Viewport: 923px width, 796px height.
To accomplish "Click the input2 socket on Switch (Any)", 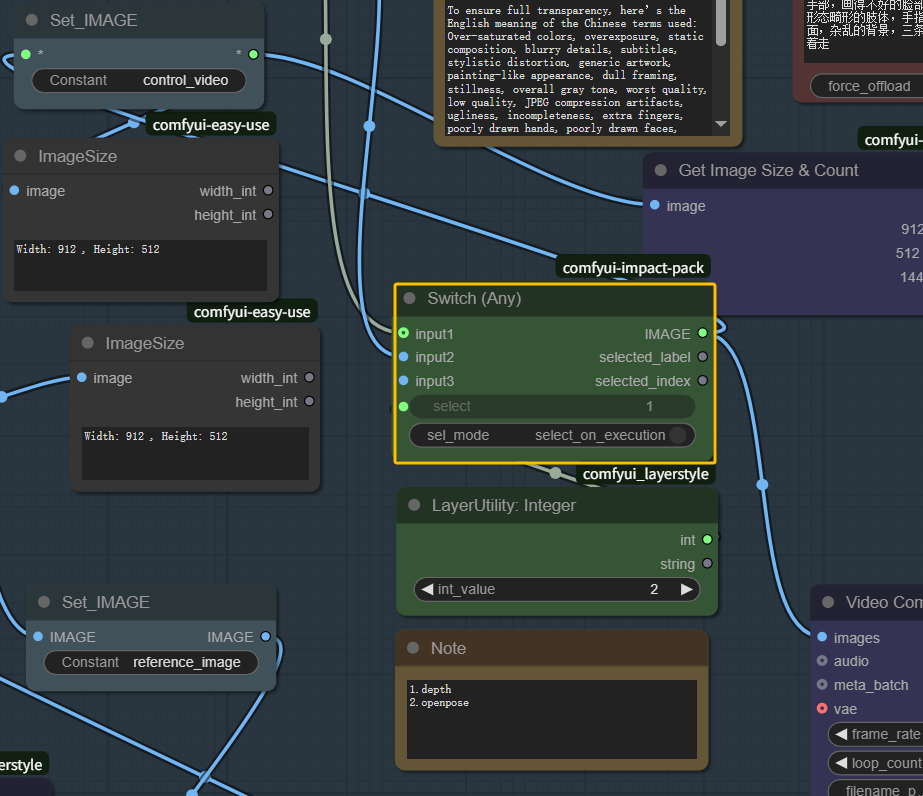I will click(404, 357).
